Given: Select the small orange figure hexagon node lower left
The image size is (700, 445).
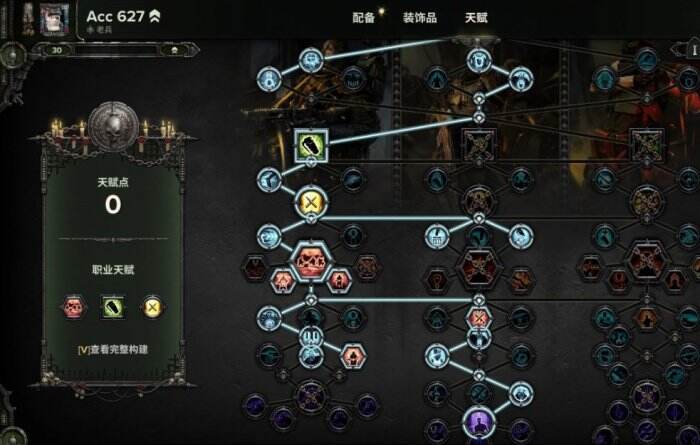Looking at the screenshot, I should point(353,356).
